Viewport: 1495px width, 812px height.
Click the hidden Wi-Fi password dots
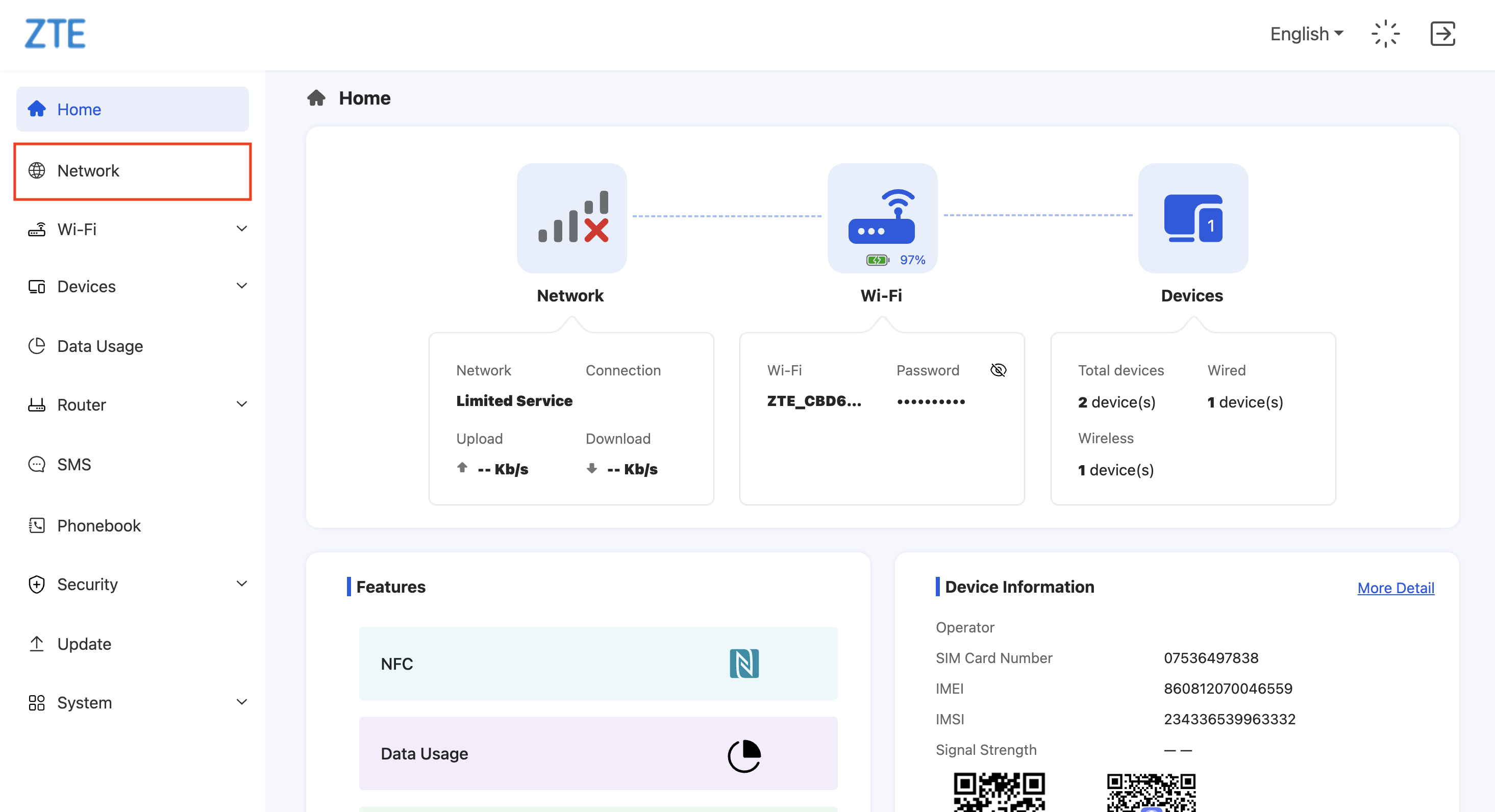(931, 401)
